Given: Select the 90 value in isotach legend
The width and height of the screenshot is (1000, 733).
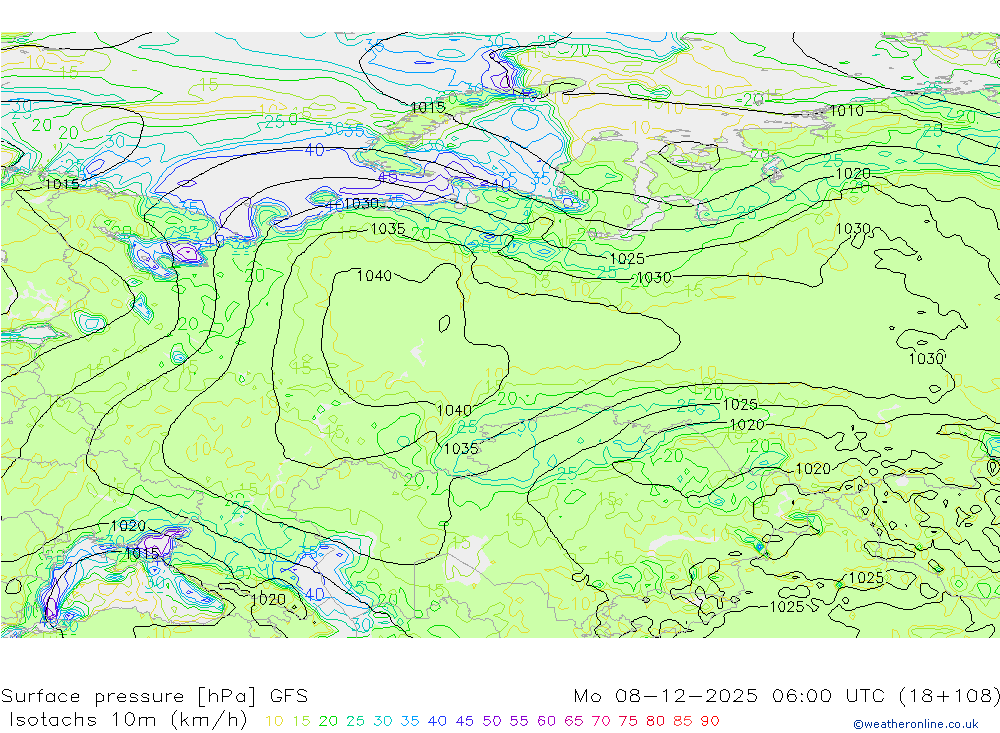Looking at the screenshot, I should point(710,722).
